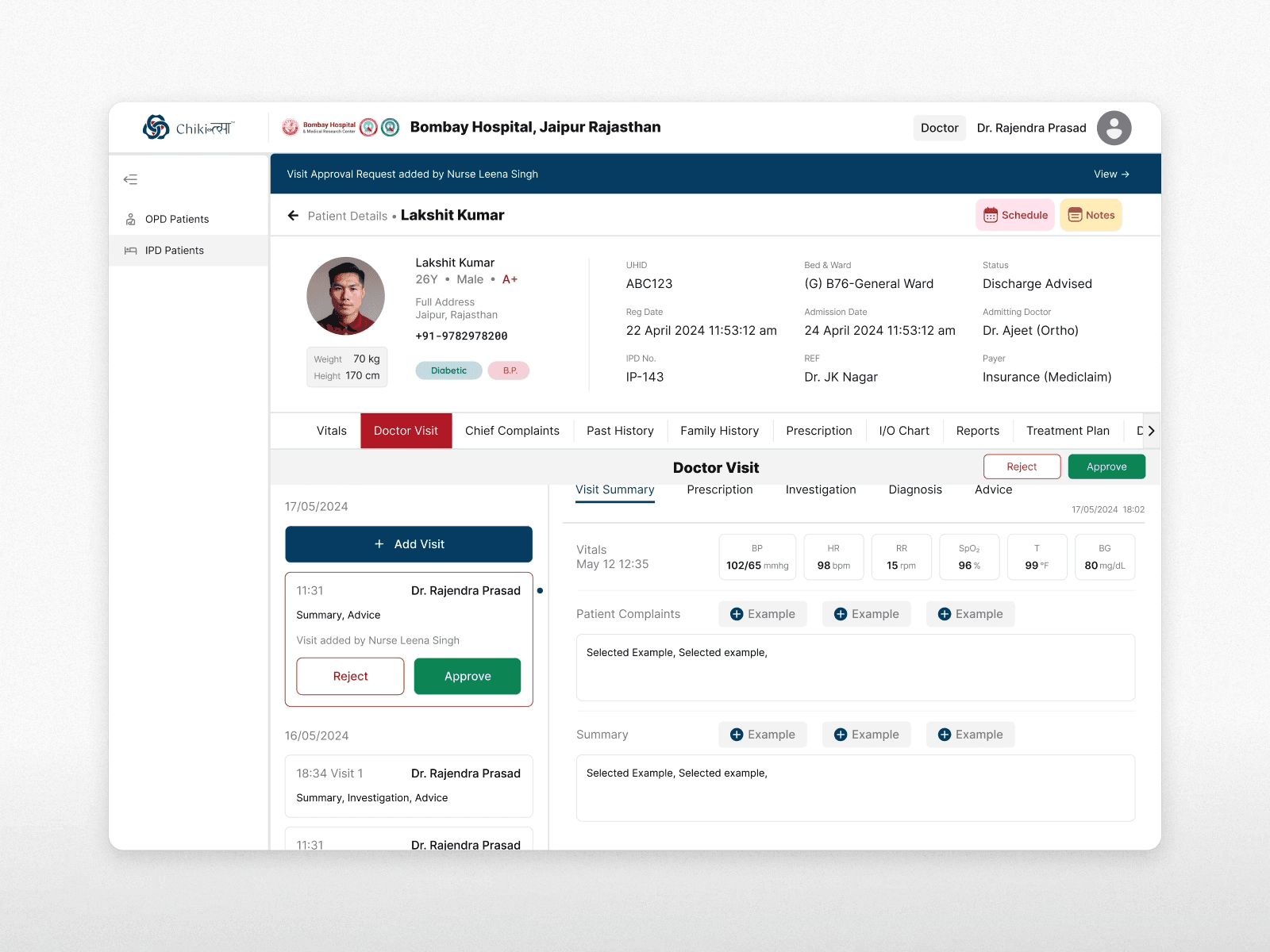1270x952 pixels.
Task: Switch to the Doctor Visit tab
Action: click(x=406, y=431)
